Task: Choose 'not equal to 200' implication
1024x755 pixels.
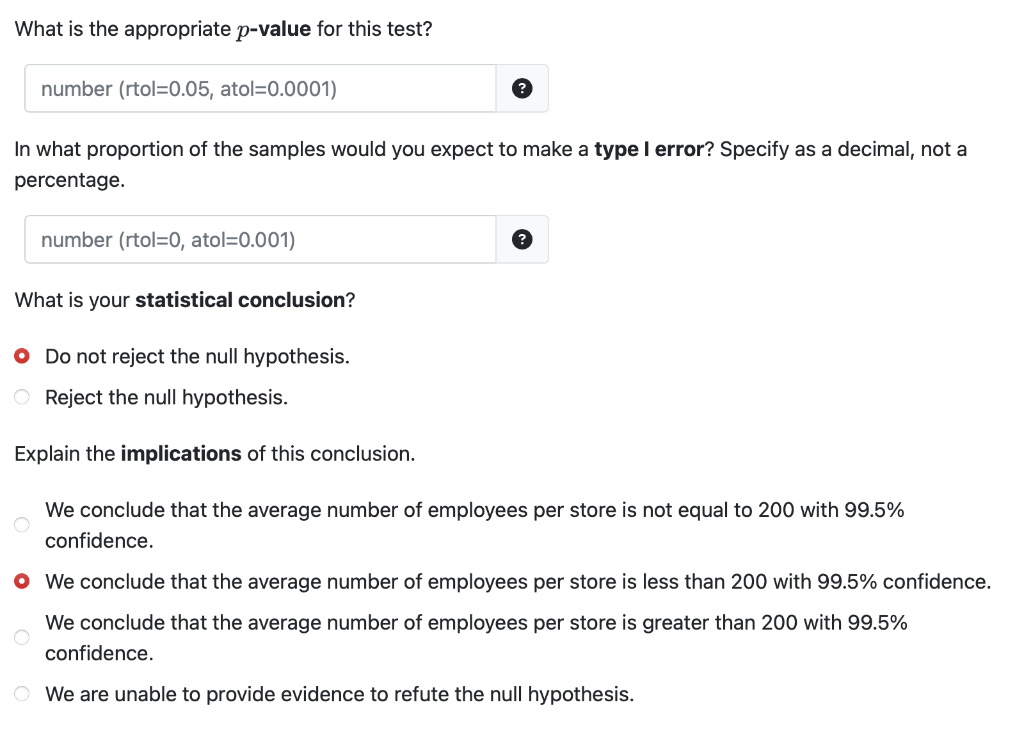Action: [22, 525]
